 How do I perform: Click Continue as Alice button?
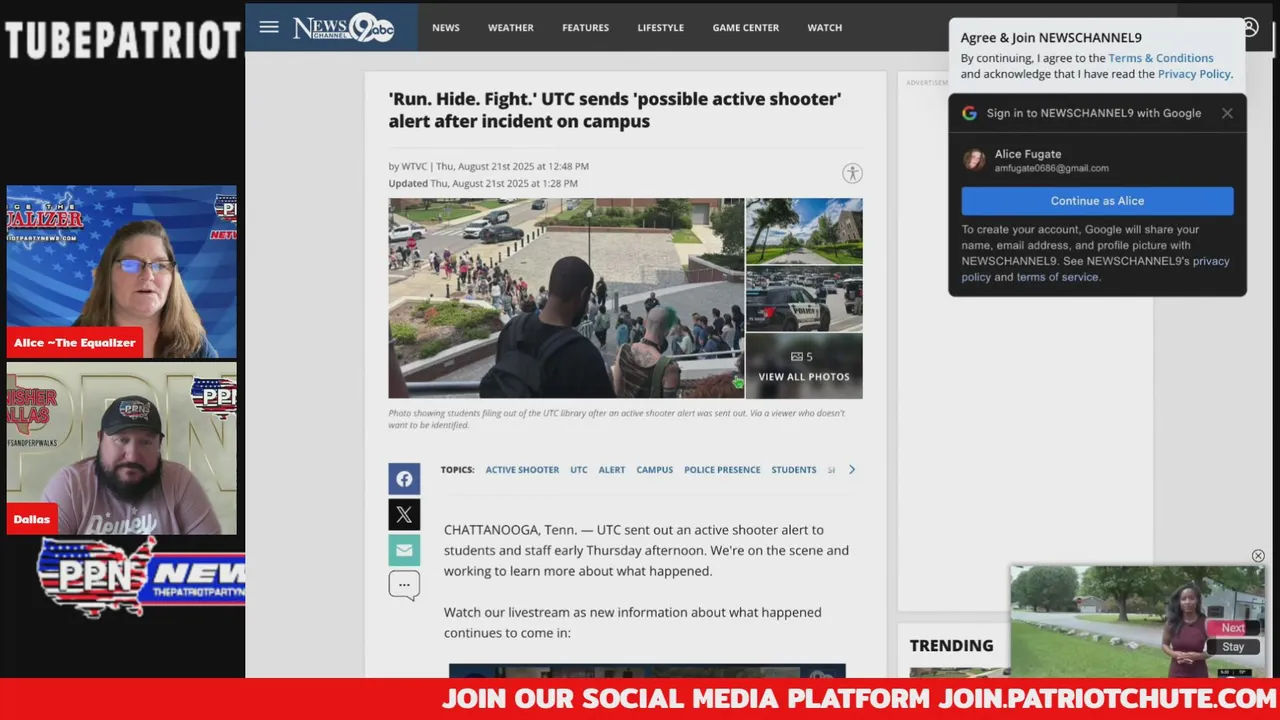(1097, 201)
